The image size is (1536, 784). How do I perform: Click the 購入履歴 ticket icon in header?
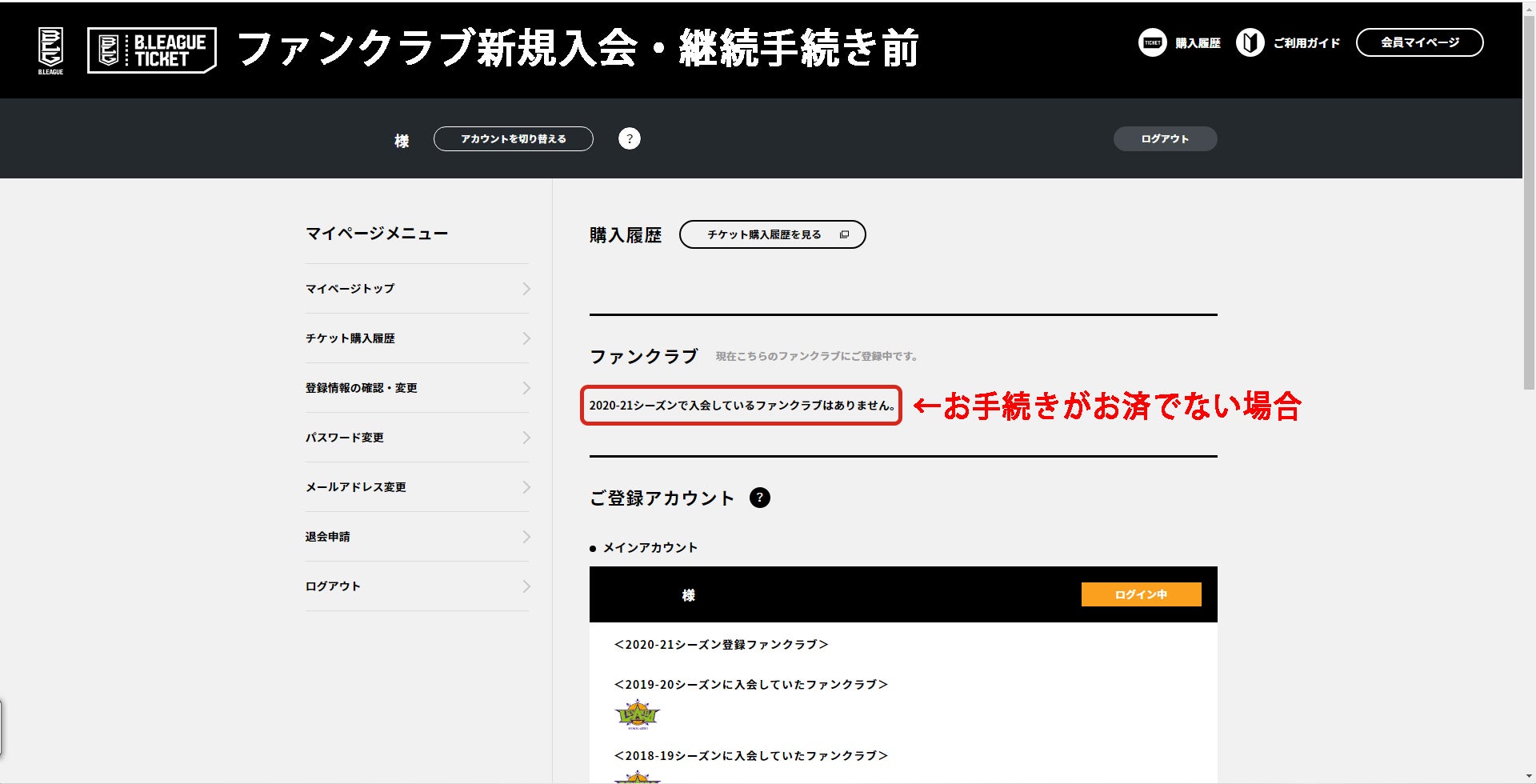click(x=1152, y=43)
